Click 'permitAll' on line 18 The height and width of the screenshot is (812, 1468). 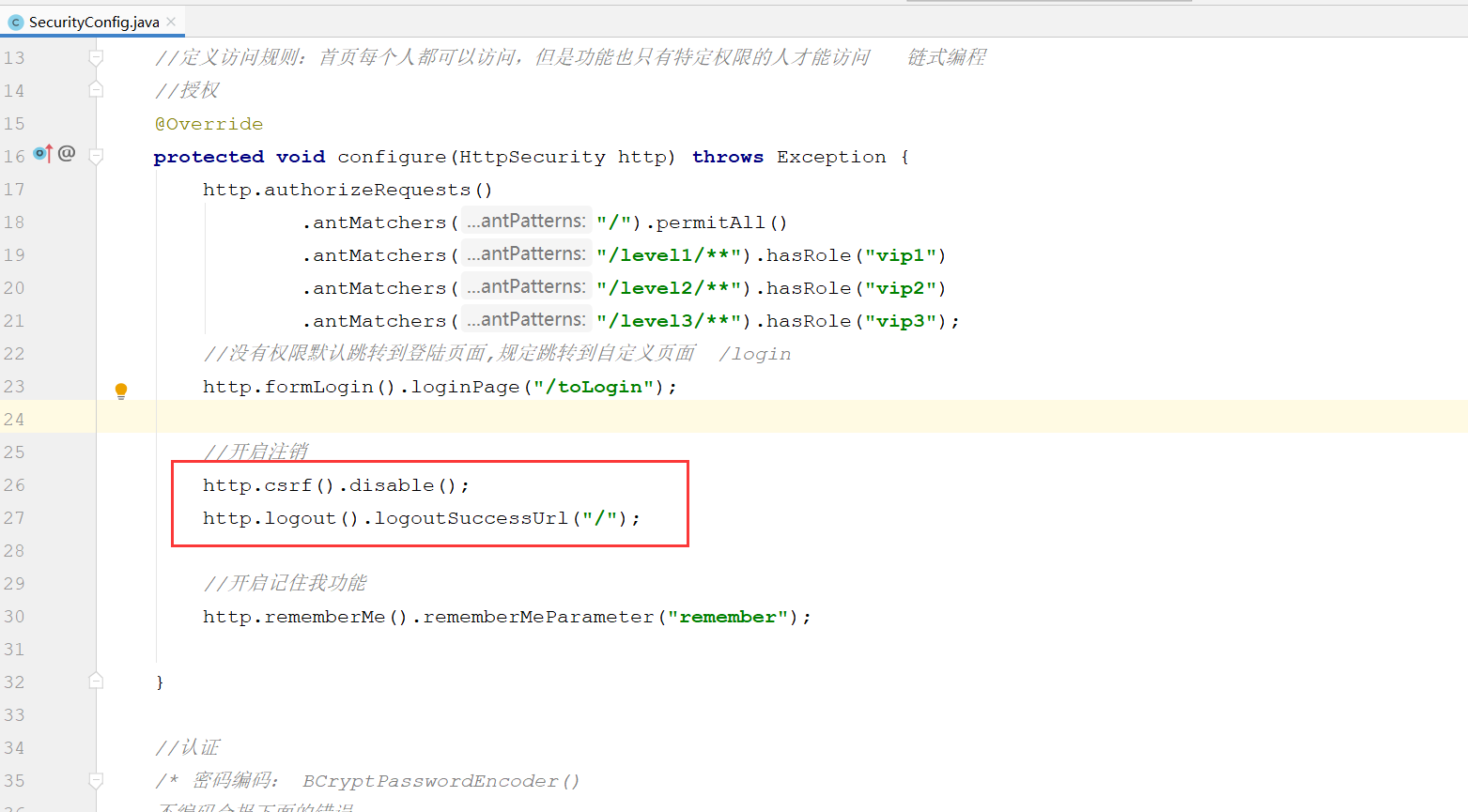point(711,222)
